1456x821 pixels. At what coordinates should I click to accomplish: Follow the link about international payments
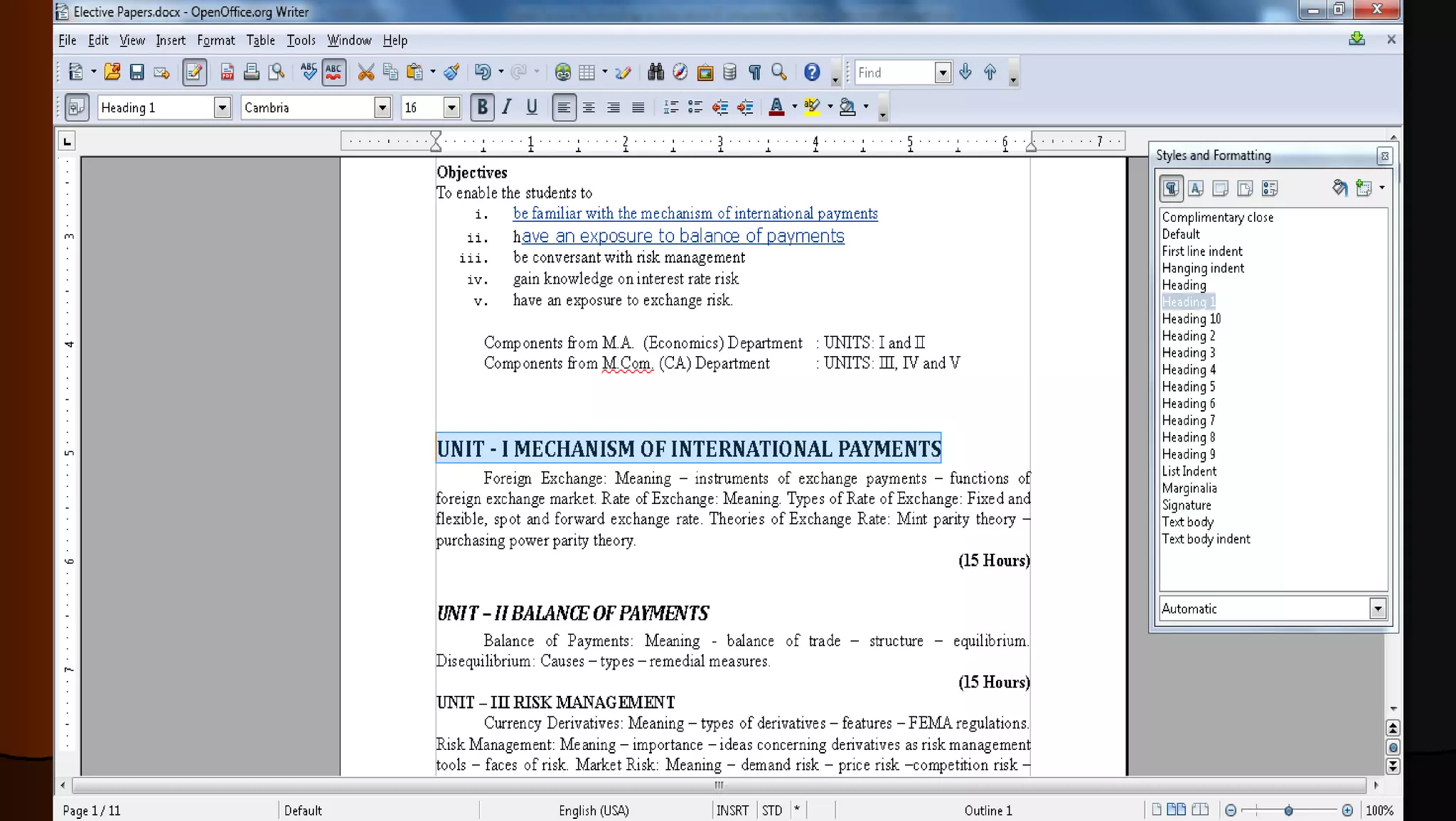point(695,213)
